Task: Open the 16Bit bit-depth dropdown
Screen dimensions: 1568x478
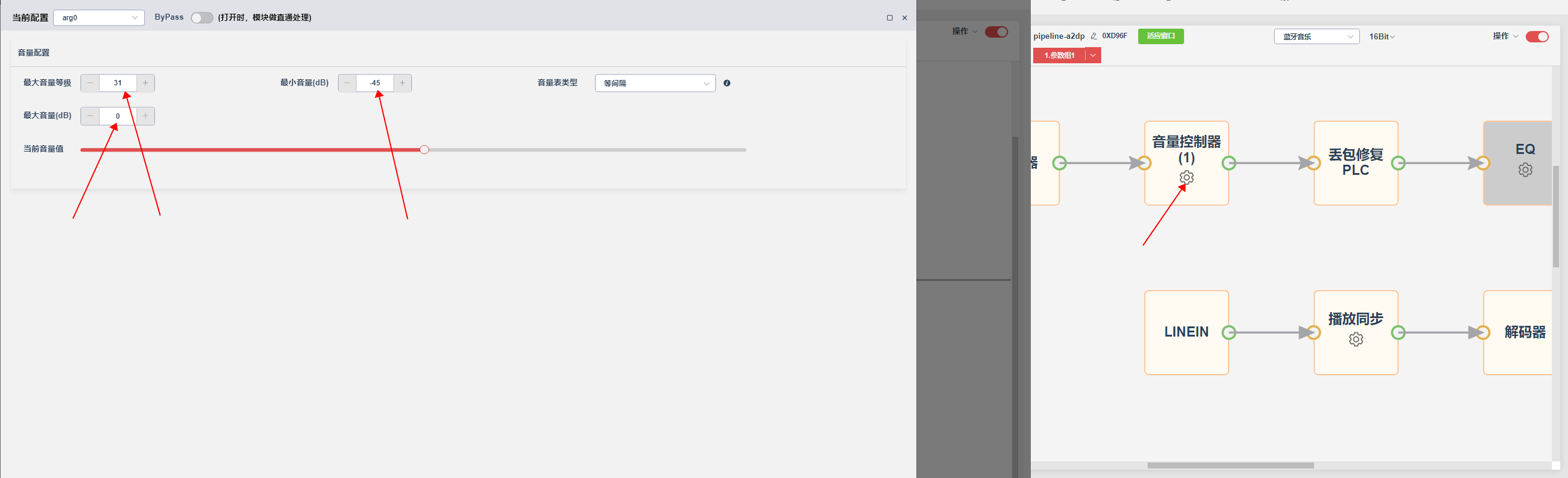Action: pos(1382,36)
